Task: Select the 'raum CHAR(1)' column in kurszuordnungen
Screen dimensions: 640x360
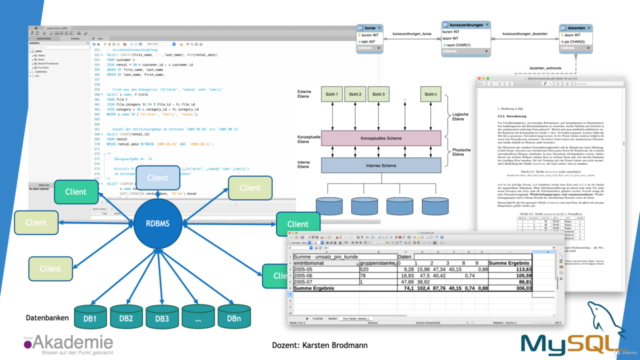Action: click(x=458, y=45)
